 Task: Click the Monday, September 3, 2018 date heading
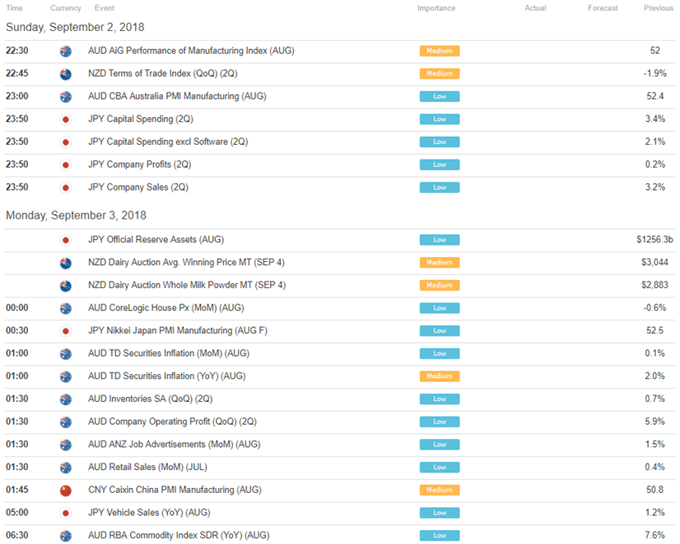pyautogui.click(x=76, y=216)
